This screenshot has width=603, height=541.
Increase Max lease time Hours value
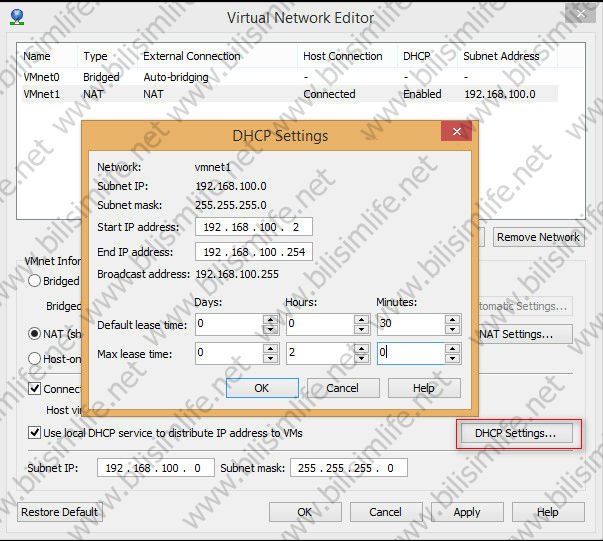click(360, 348)
